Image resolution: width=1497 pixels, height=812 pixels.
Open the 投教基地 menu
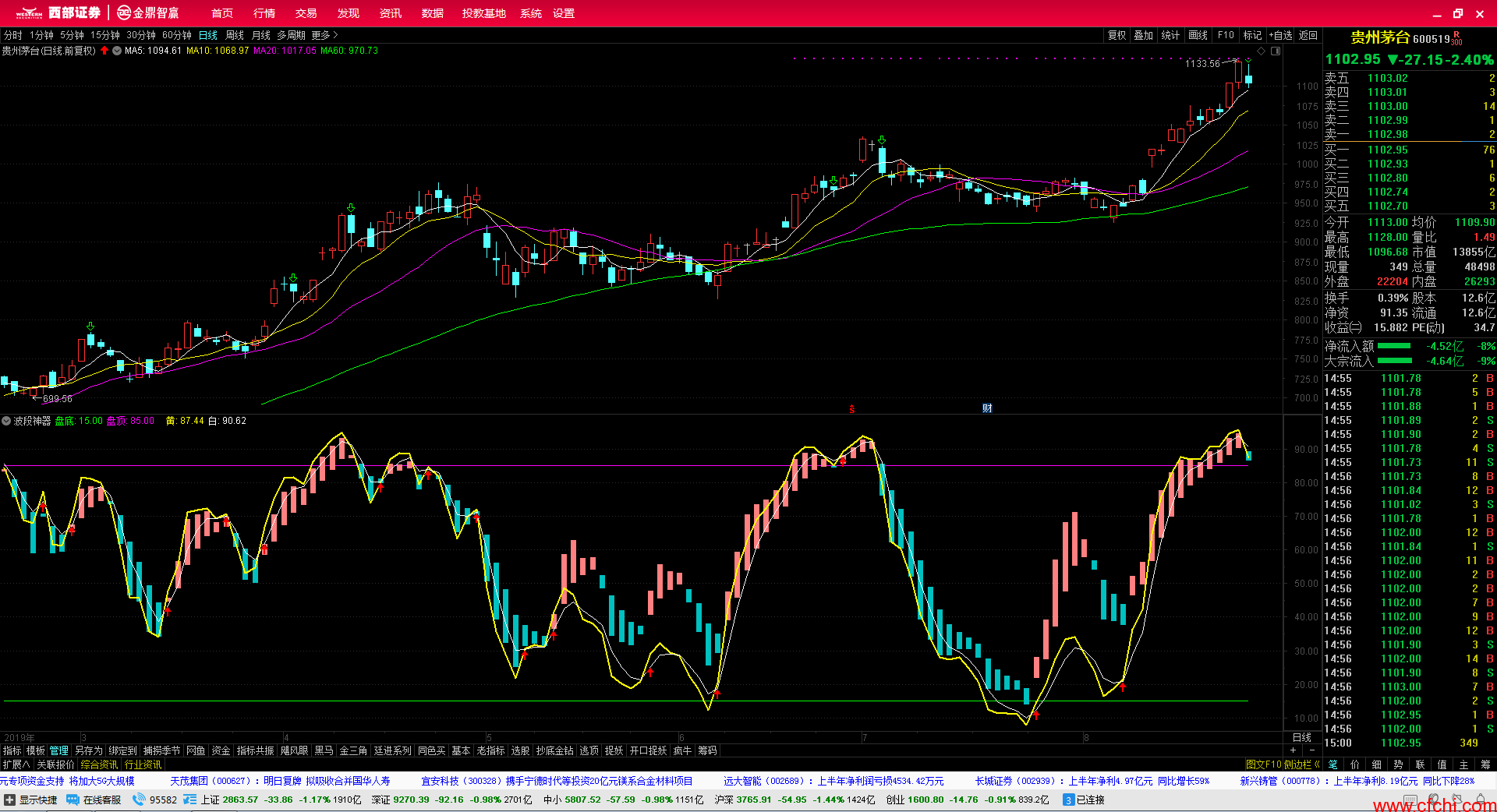pos(484,13)
